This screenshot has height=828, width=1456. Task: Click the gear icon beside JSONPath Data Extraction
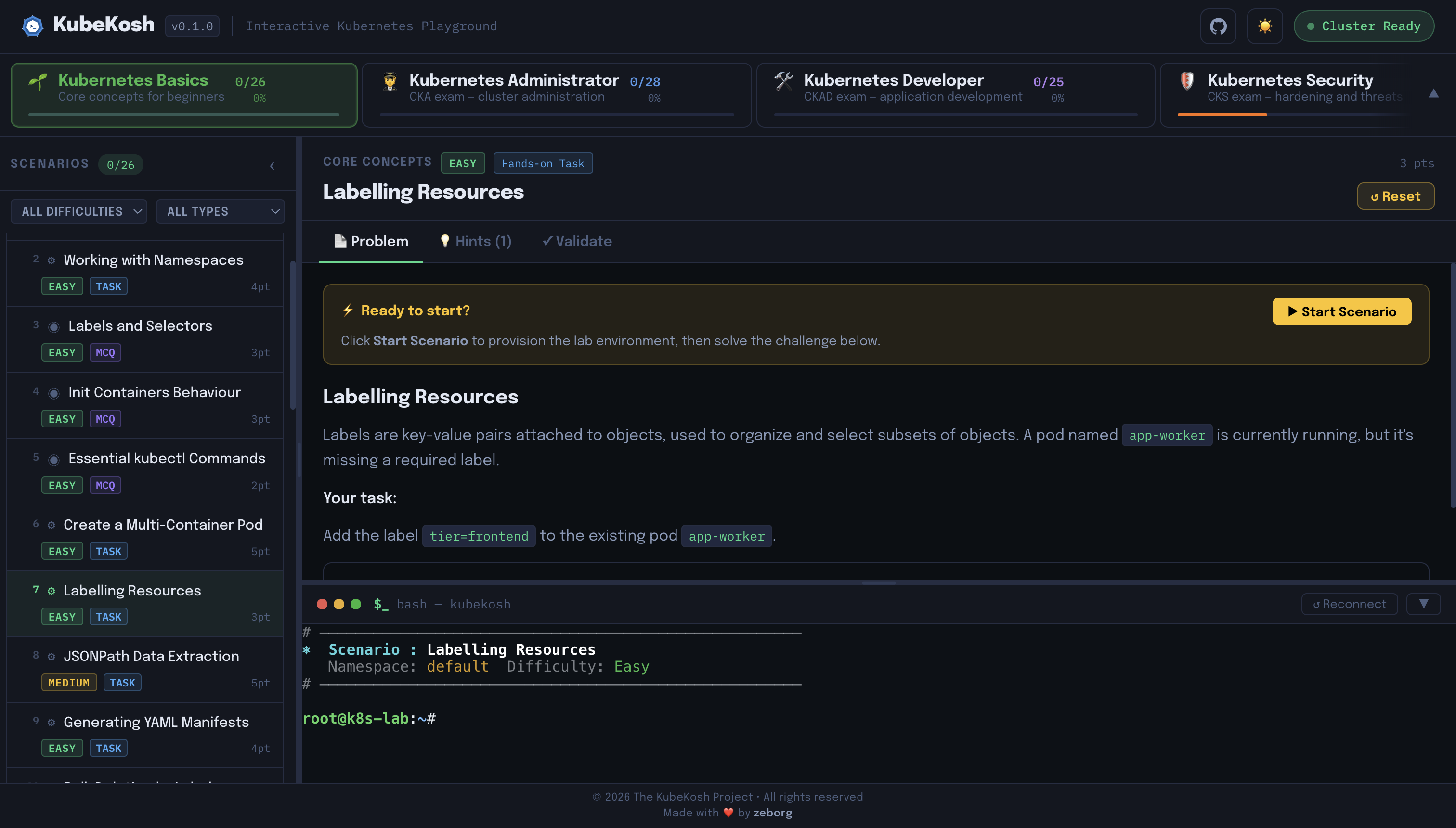51,656
